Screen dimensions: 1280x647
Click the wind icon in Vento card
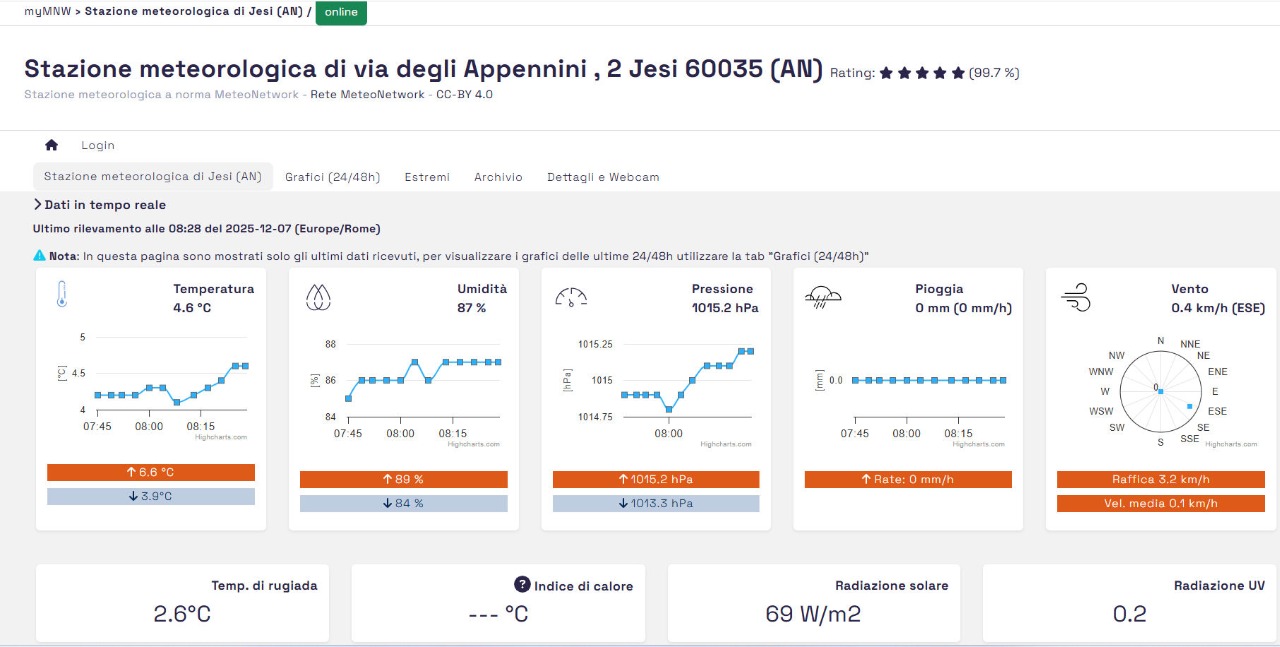pyautogui.click(x=1075, y=297)
